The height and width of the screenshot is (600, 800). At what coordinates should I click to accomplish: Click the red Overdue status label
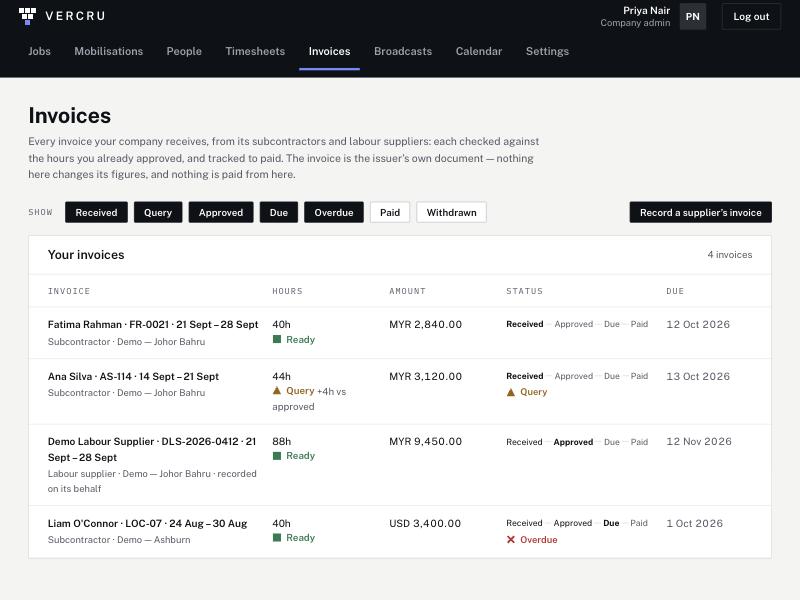(x=539, y=540)
